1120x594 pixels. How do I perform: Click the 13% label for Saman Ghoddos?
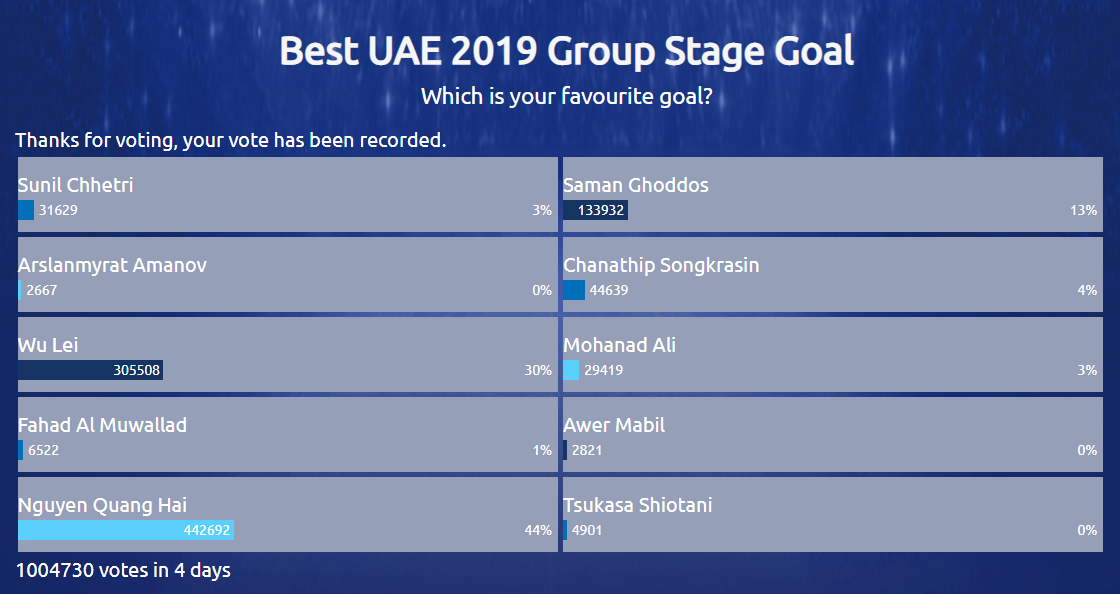click(x=1084, y=210)
